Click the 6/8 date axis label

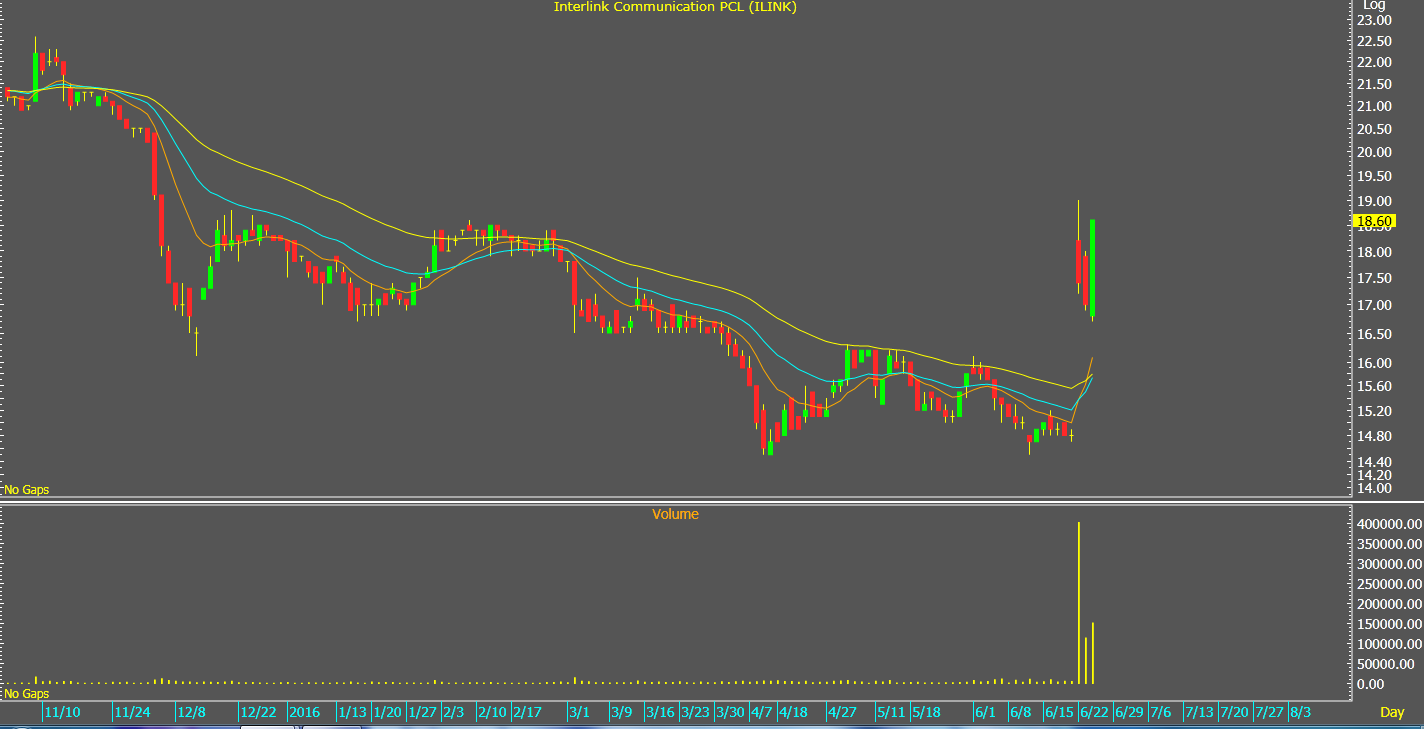point(1020,713)
